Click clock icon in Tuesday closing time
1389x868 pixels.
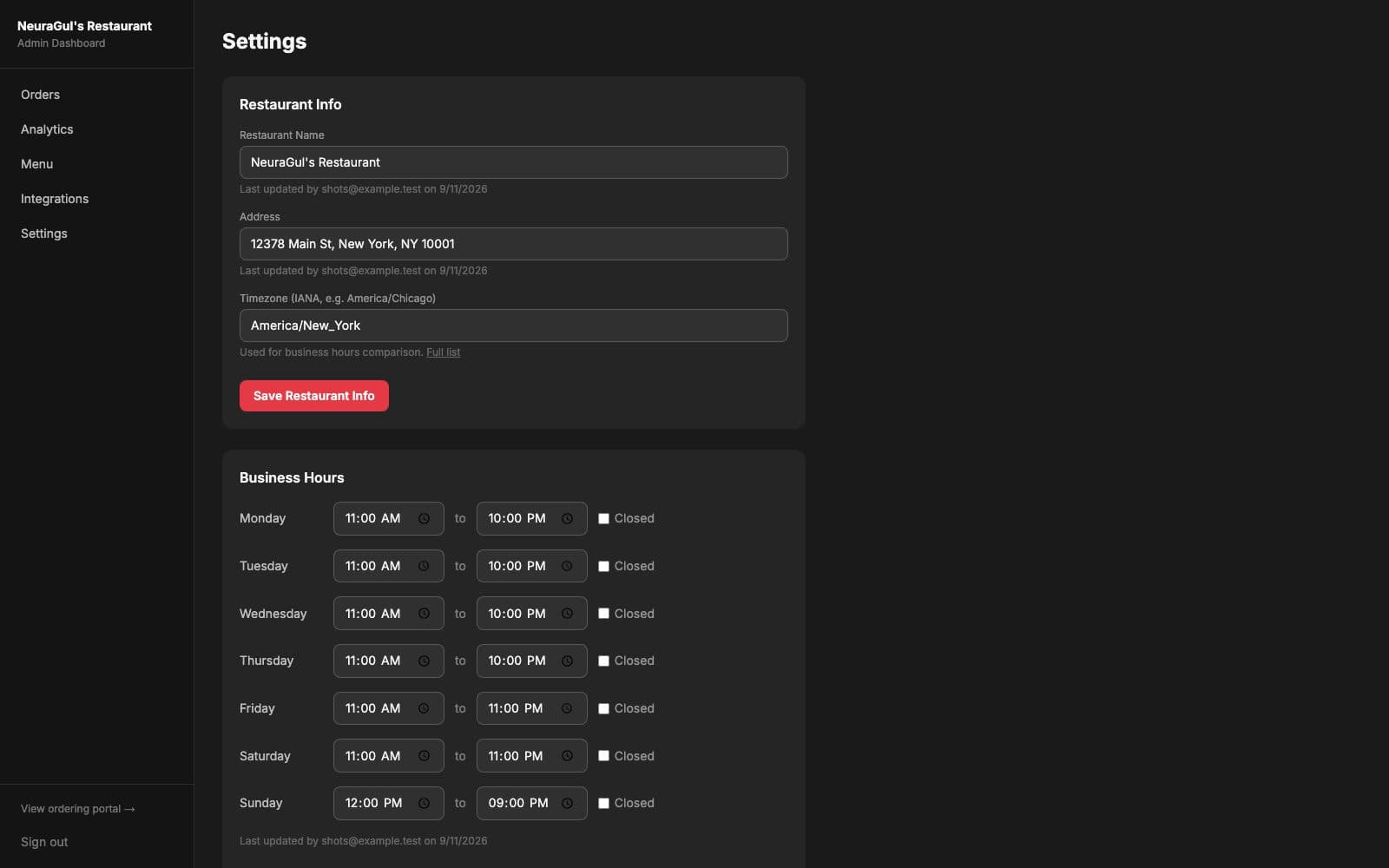click(567, 566)
